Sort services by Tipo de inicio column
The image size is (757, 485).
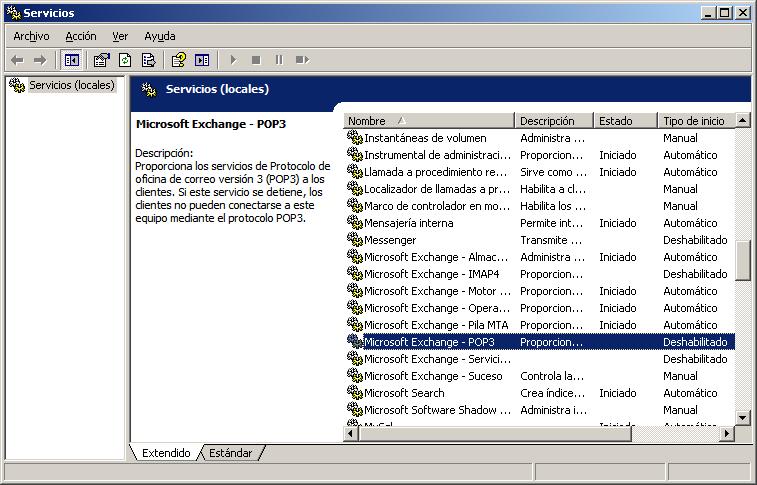coord(694,121)
